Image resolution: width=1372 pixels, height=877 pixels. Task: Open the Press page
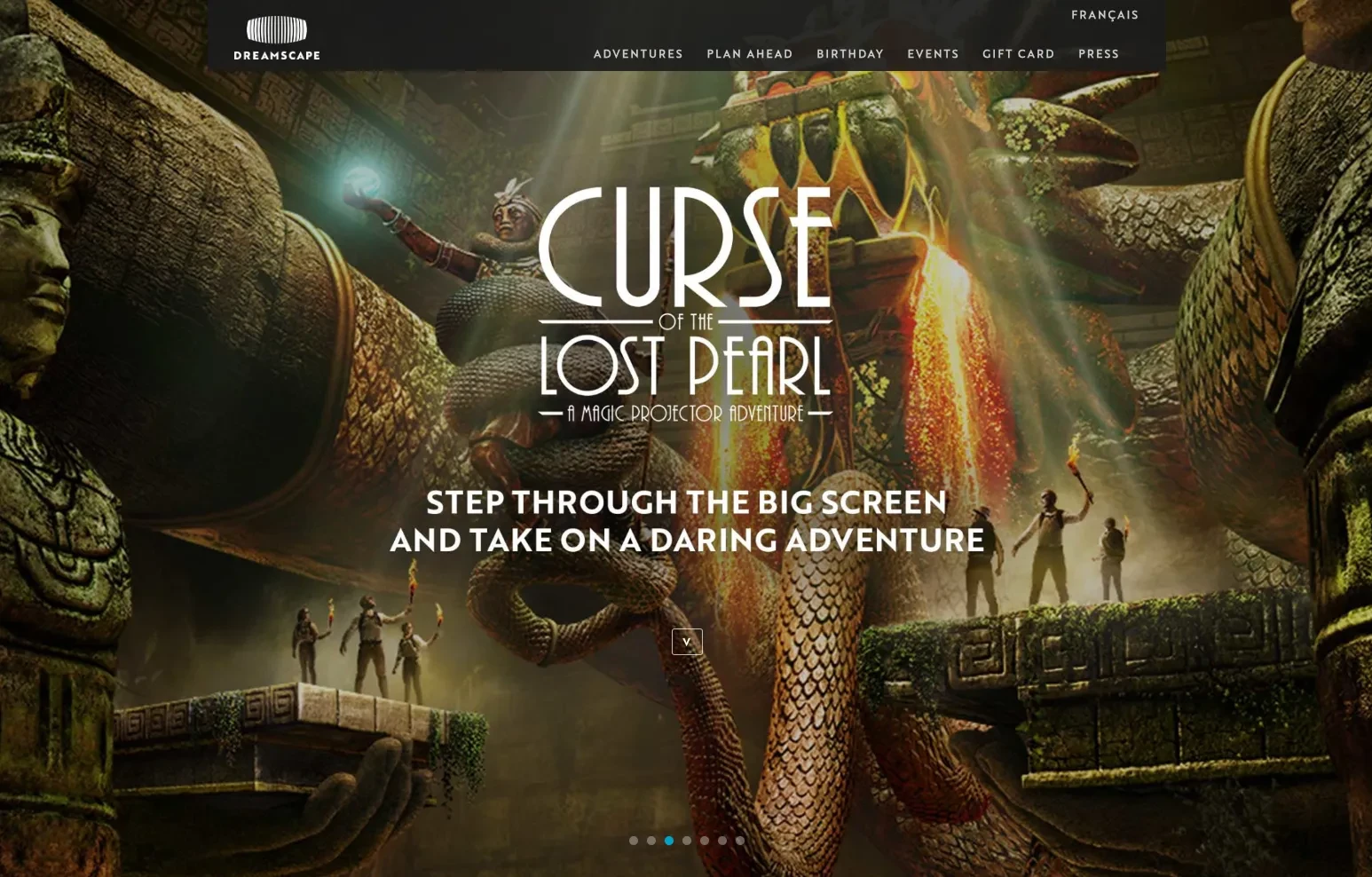(1099, 54)
